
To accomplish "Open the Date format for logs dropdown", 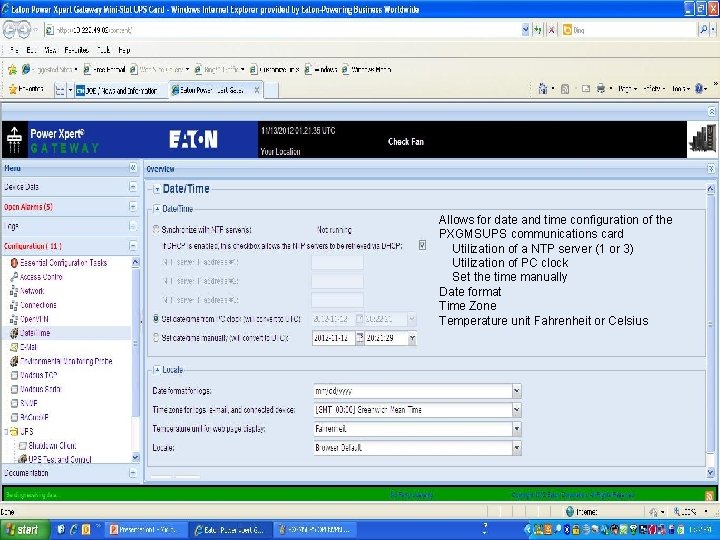I will (x=517, y=391).
